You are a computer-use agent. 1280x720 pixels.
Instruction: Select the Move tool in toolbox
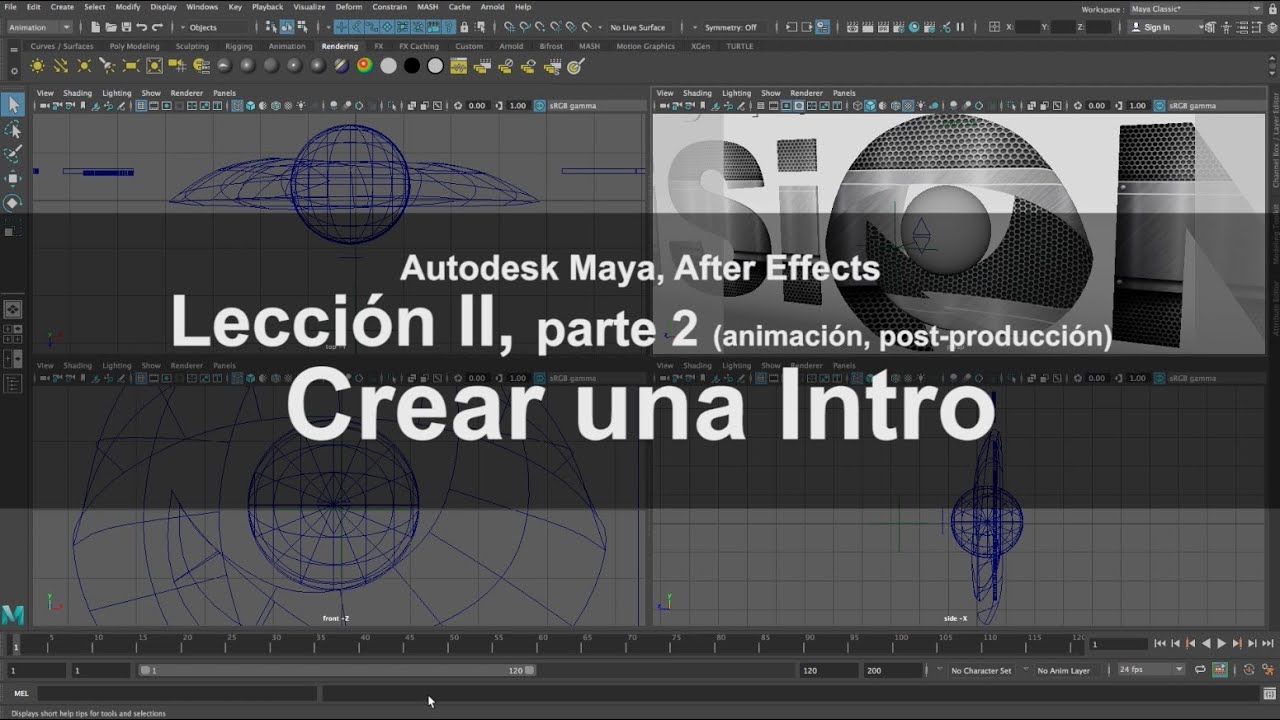13,178
